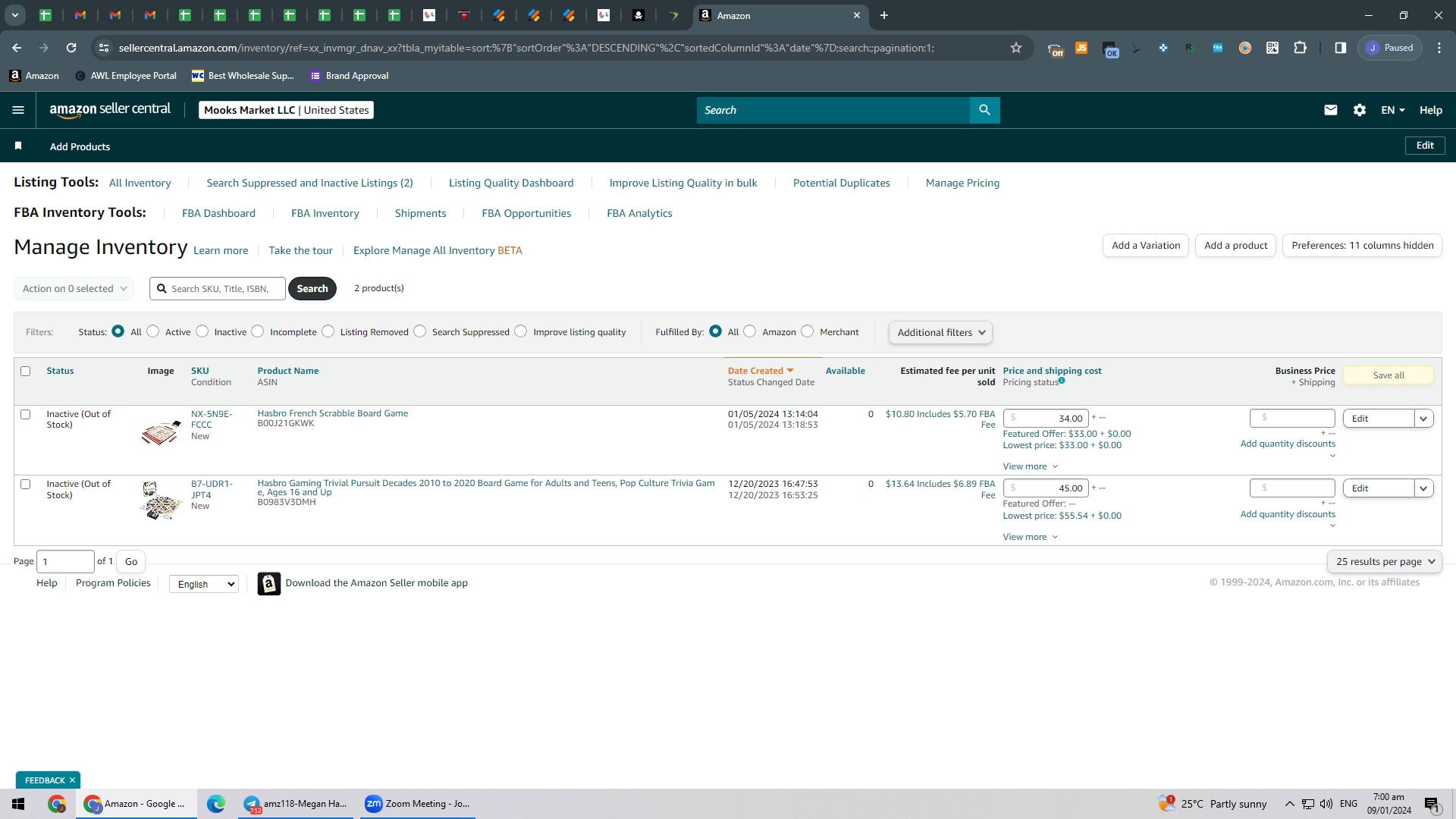This screenshot has height=819, width=1456.
Task: Choose the Search Suppressed status filter
Action: point(420,331)
